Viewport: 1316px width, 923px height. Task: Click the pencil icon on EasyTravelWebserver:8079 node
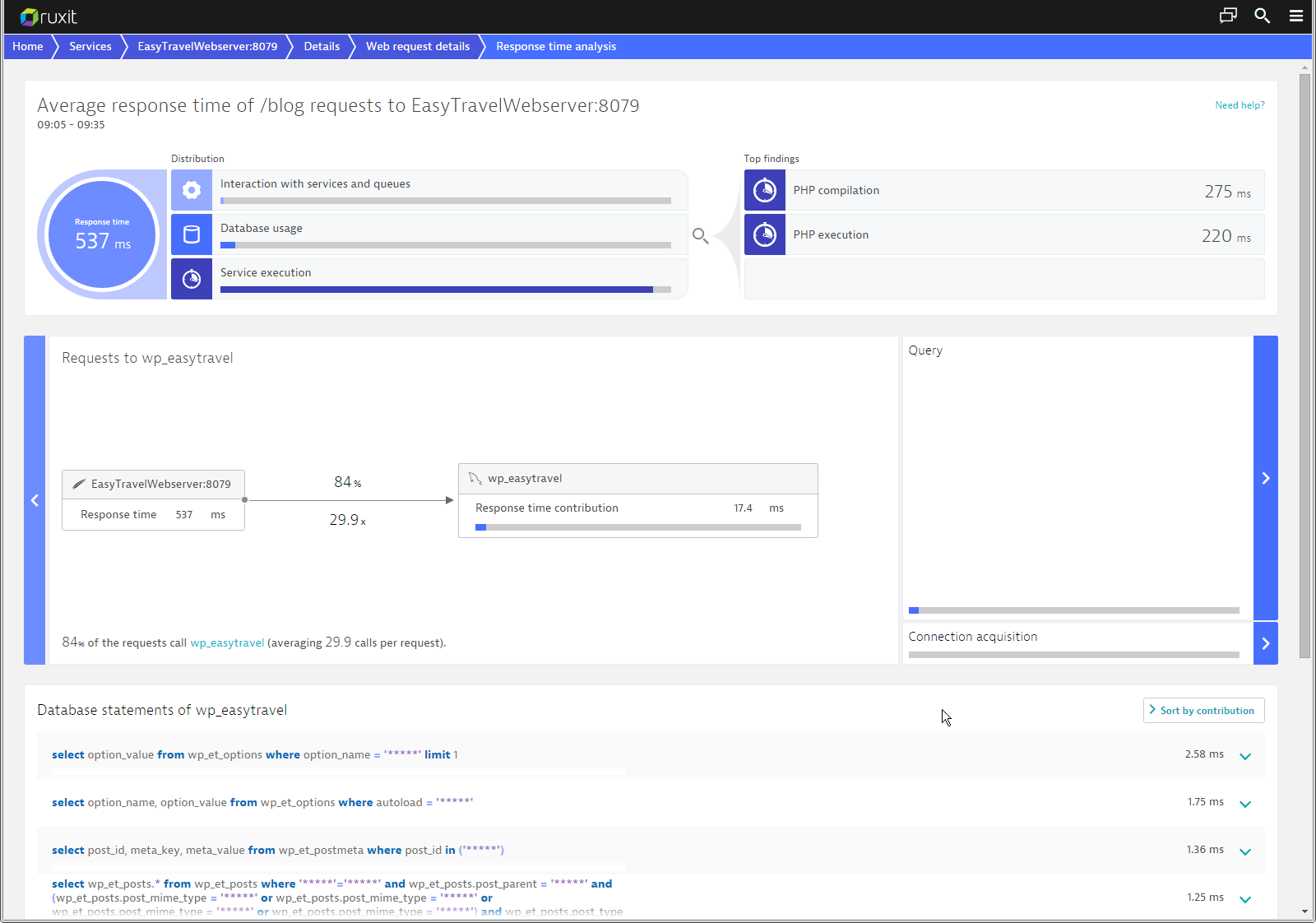pyautogui.click(x=79, y=484)
